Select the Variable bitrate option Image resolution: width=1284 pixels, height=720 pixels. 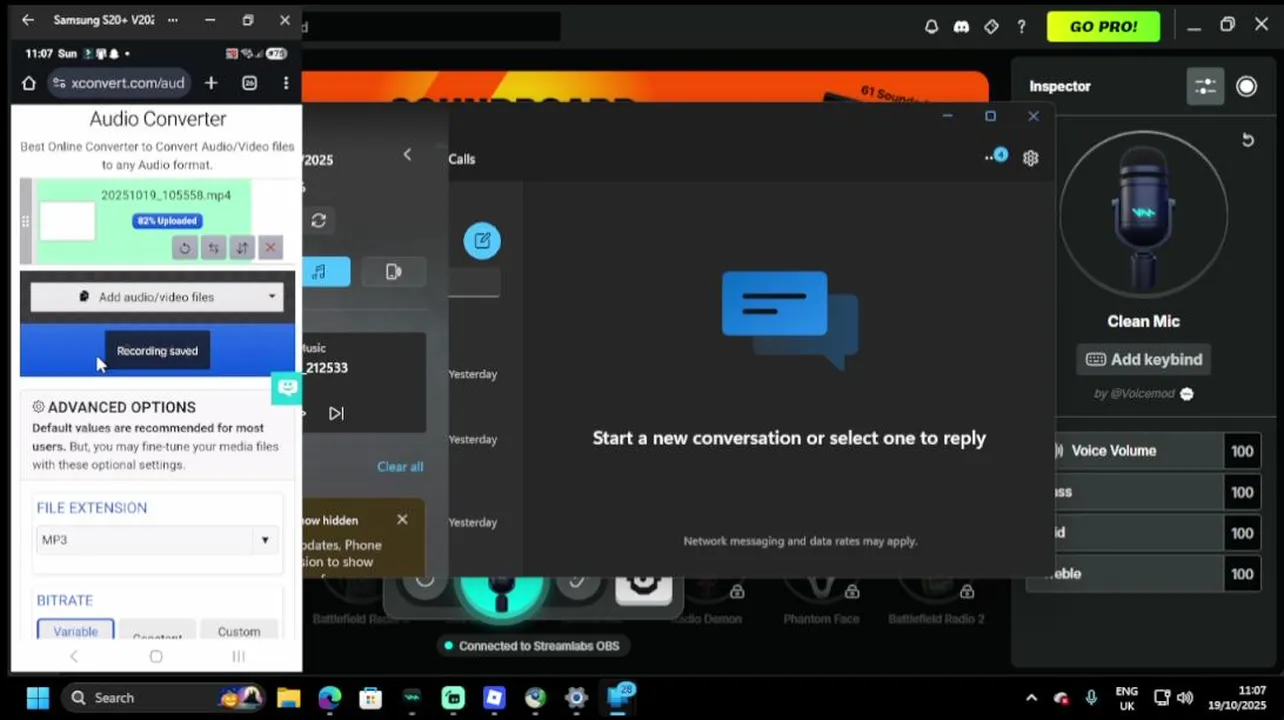(x=76, y=630)
